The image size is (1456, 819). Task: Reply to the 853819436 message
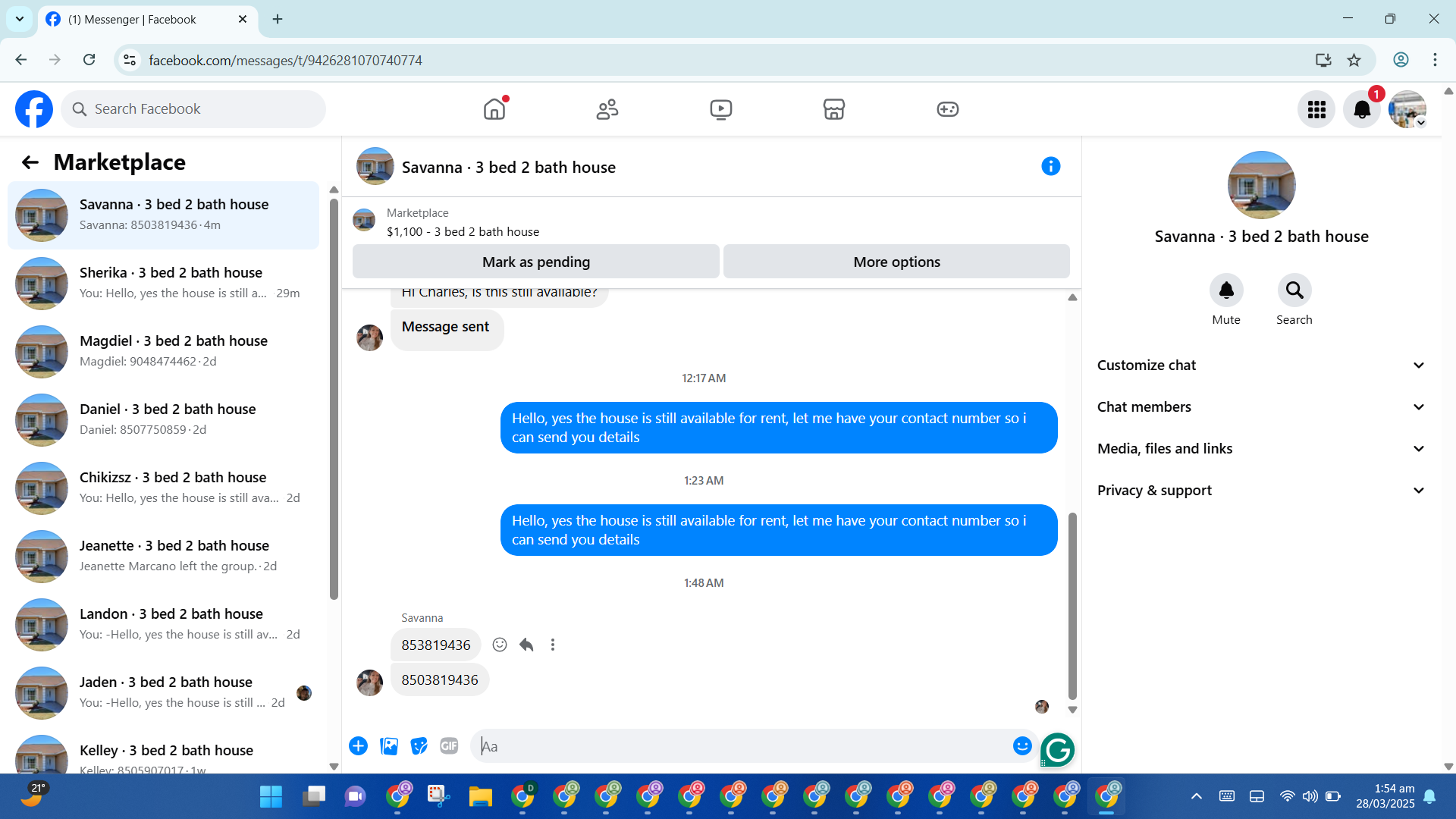point(526,645)
